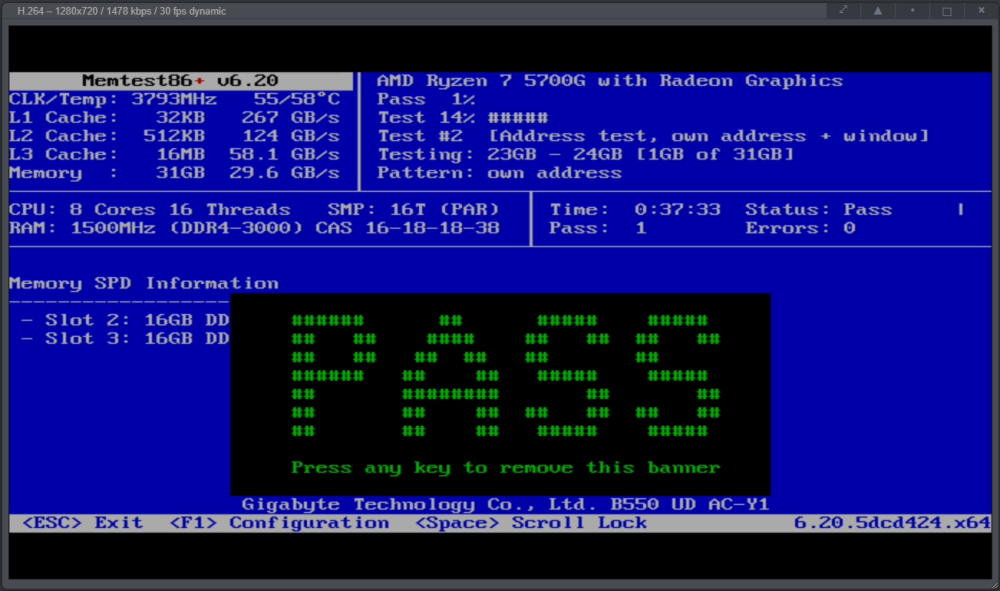The height and width of the screenshot is (591, 1000).
Task: Click the "Pass: 1" count below Time
Action: click(598, 228)
